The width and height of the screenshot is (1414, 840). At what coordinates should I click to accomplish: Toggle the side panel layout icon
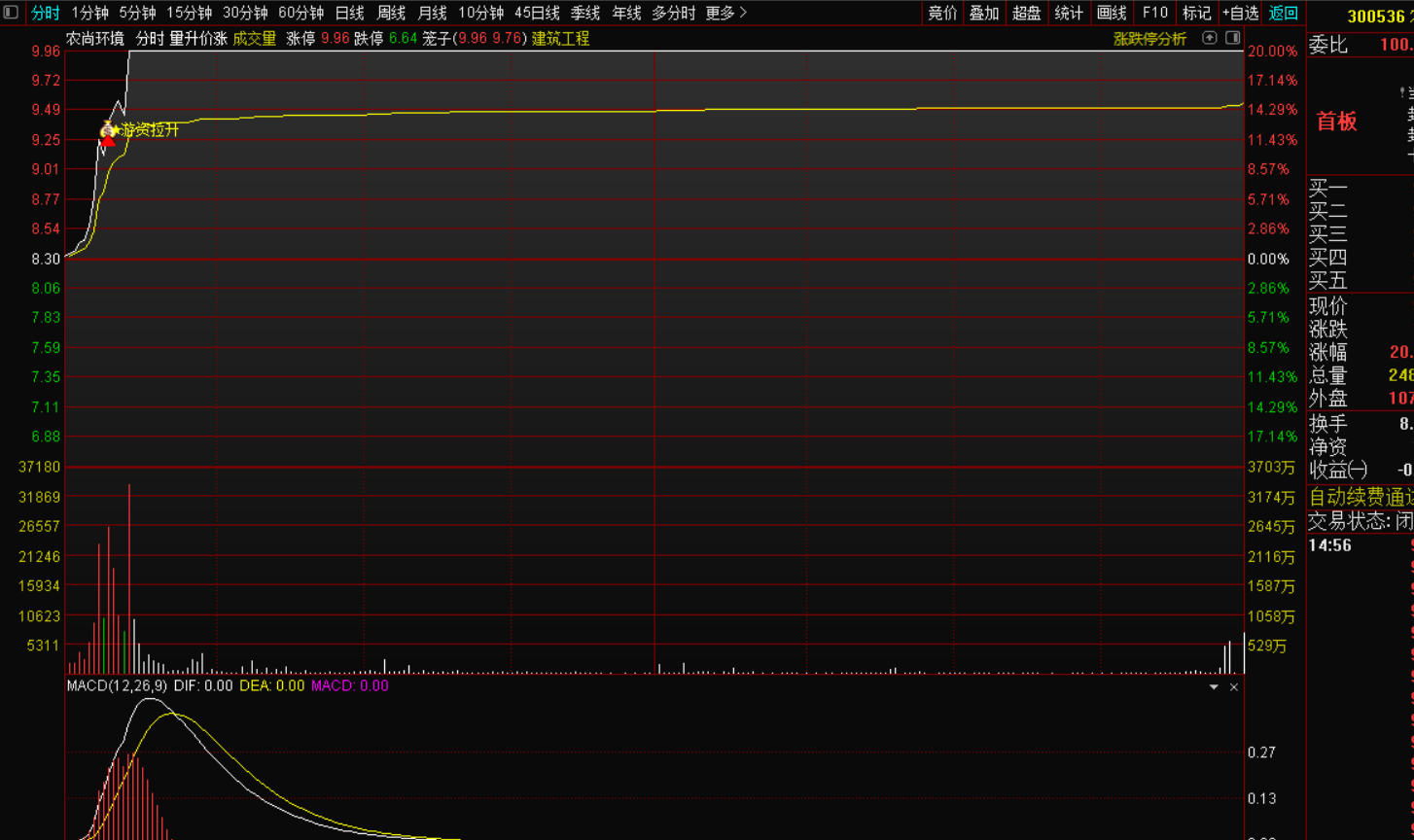tap(1232, 38)
